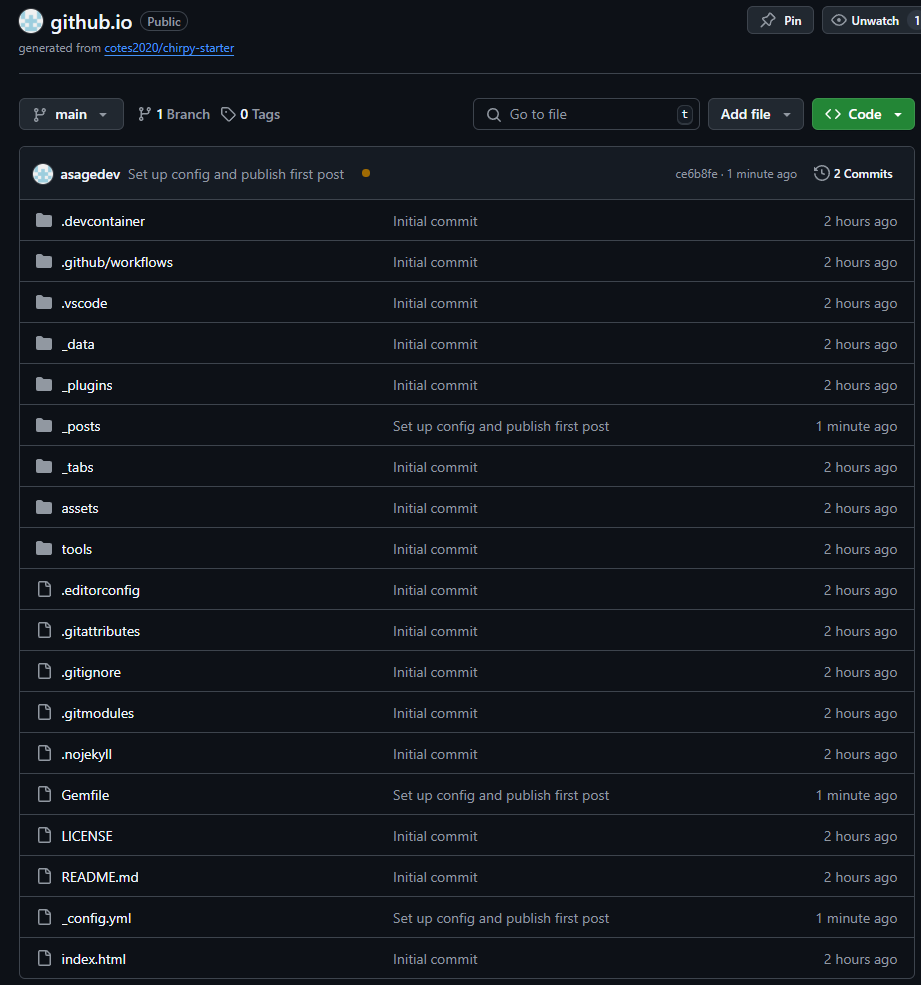Open the _plugins folder
This screenshot has width=921, height=985.
87,385
